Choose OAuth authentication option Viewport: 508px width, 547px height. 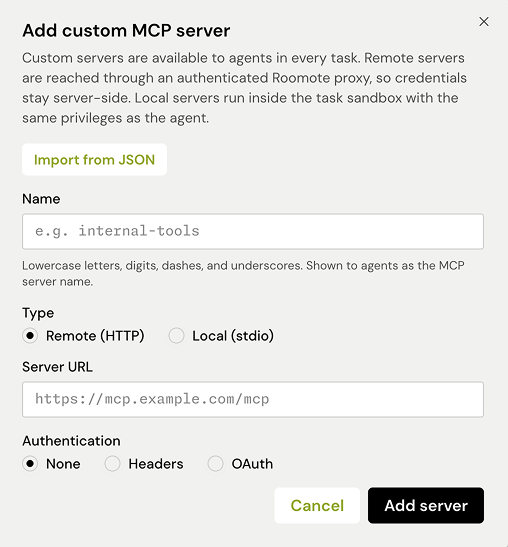pos(215,464)
